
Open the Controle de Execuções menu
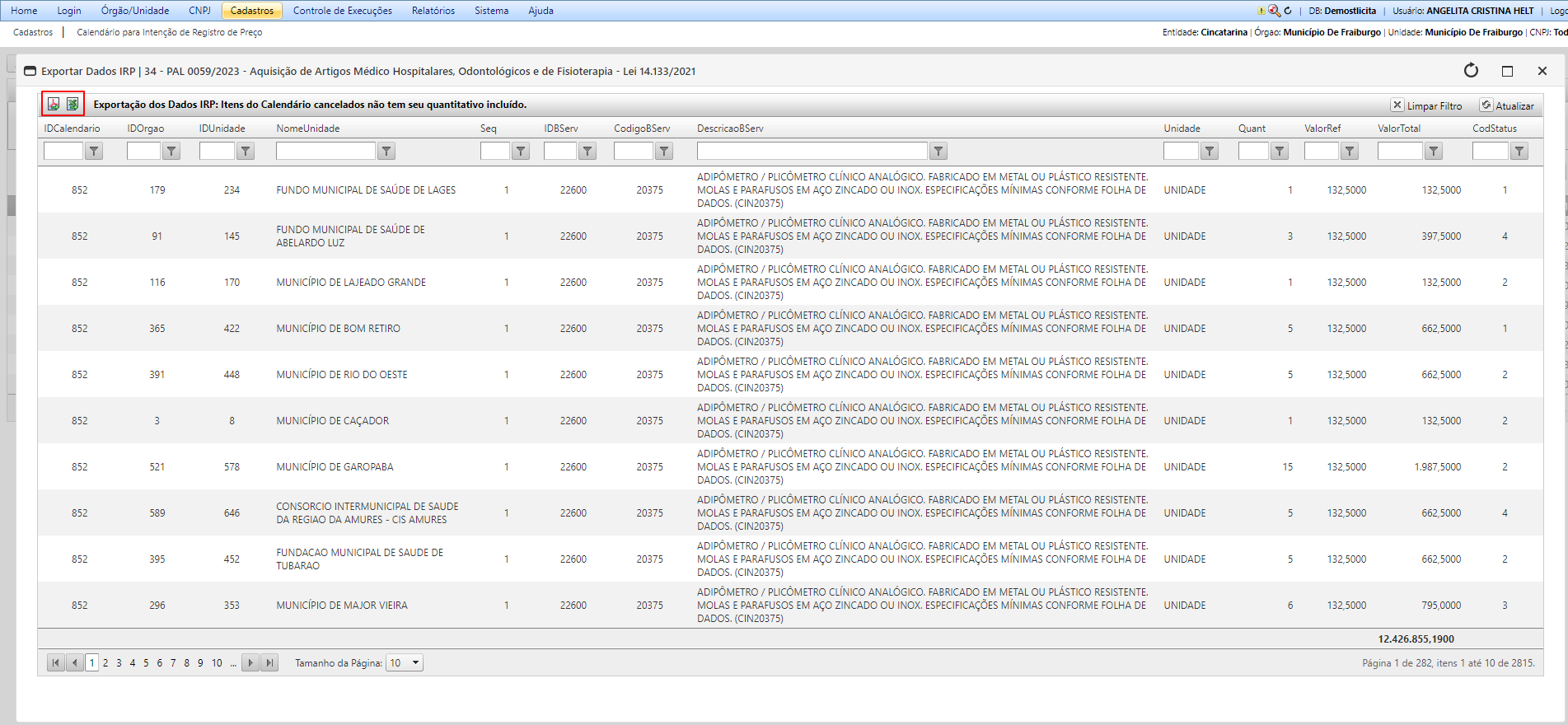342,11
